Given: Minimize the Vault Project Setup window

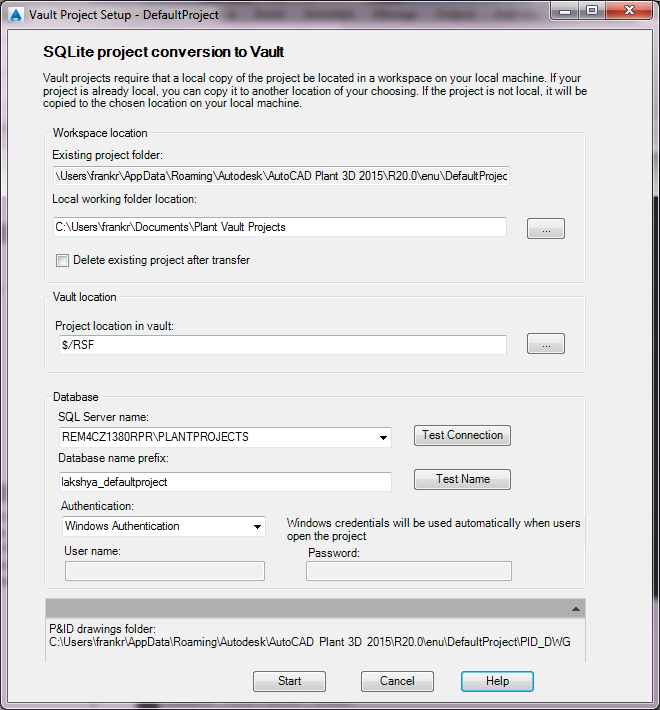Looking at the screenshot, I should click(x=563, y=11).
